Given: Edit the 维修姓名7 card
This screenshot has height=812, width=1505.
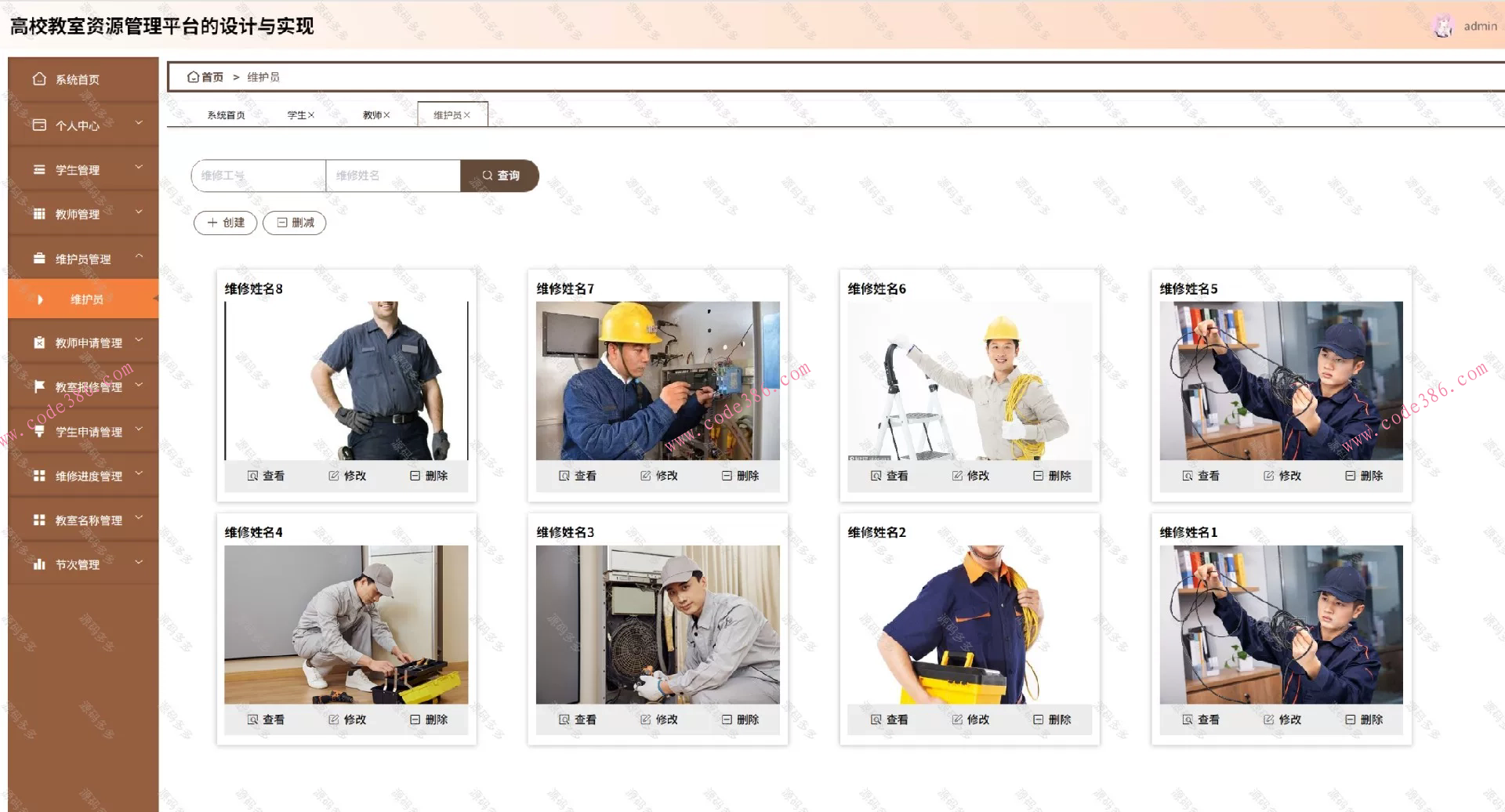Looking at the screenshot, I should [659, 476].
